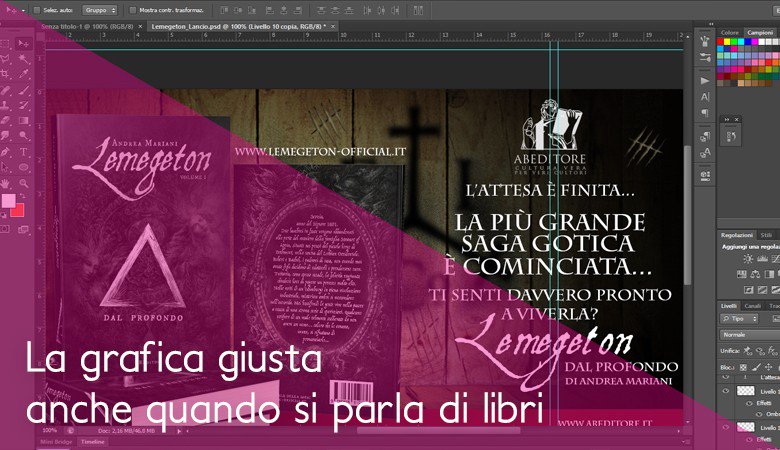Add a Brightness/Contrast adjustment
The width and height of the screenshot is (780, 450).
pyautogui.click(x=748, y=259)
